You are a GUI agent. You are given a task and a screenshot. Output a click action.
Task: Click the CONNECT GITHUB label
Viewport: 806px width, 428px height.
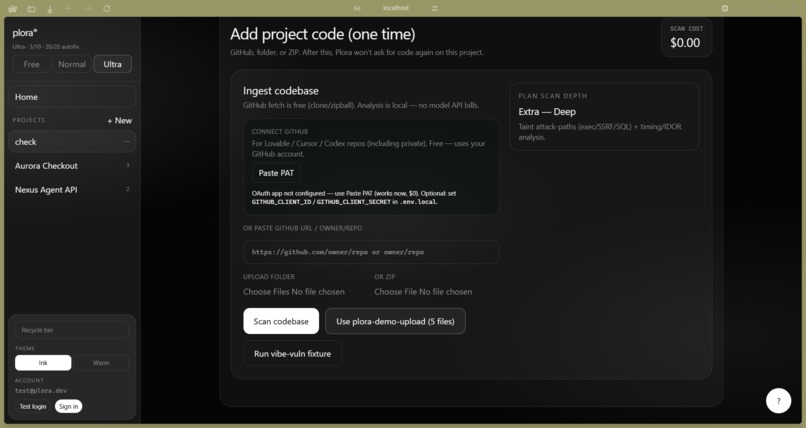tap(280, 132)
